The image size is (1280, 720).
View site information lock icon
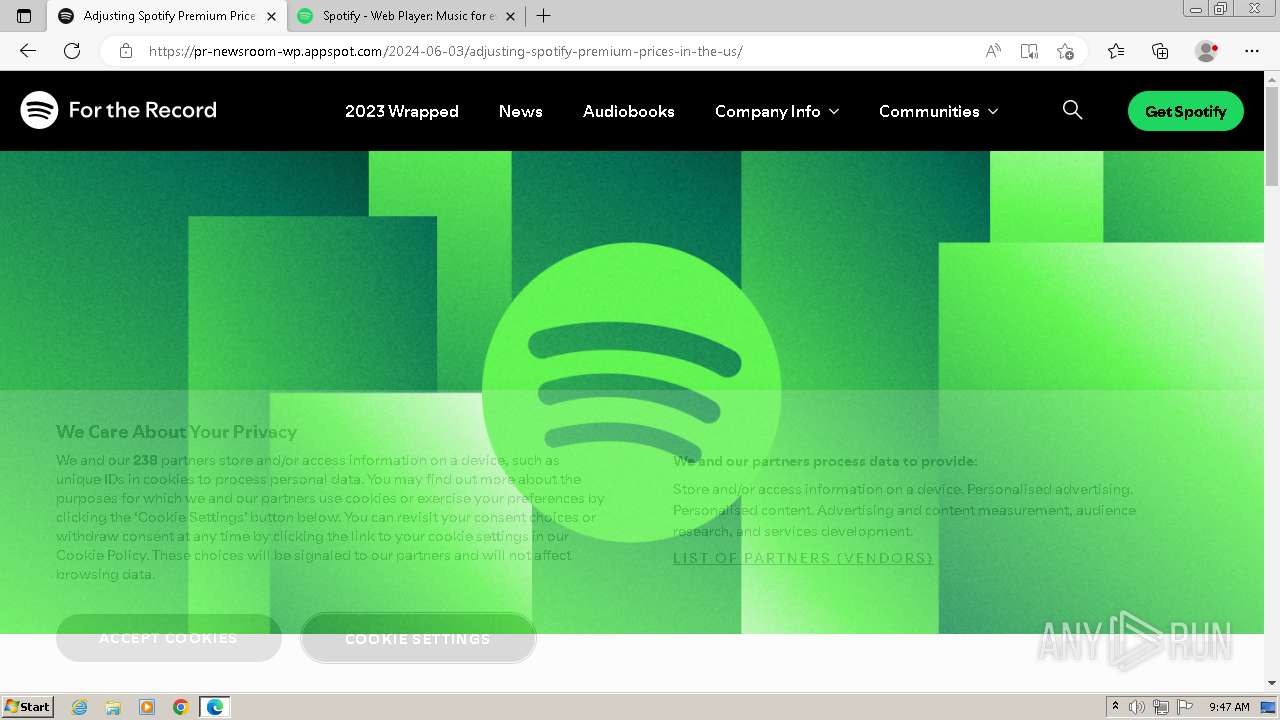(x=126, y=51)
